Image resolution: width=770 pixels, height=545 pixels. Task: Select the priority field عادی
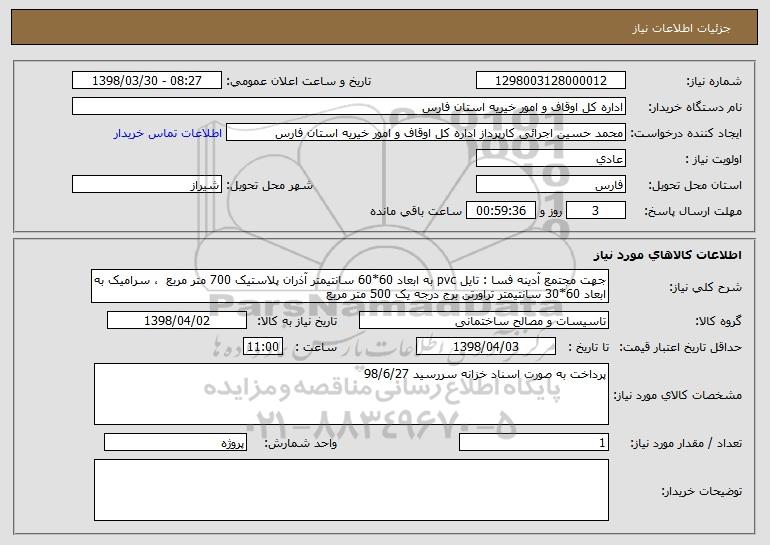550,159
